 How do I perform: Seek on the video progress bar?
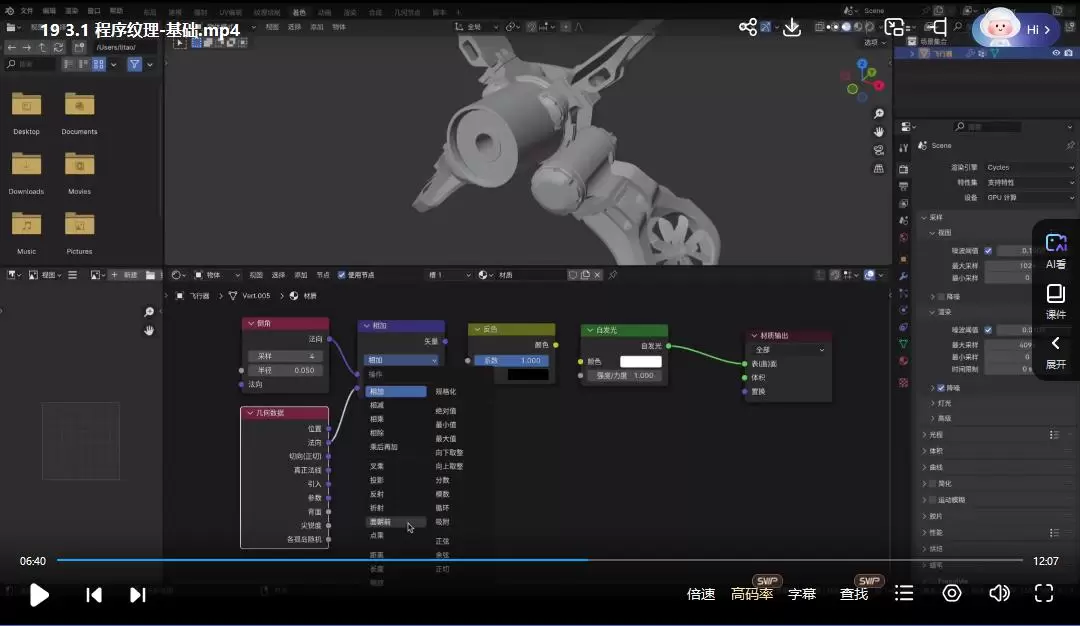tap(539, 560)
